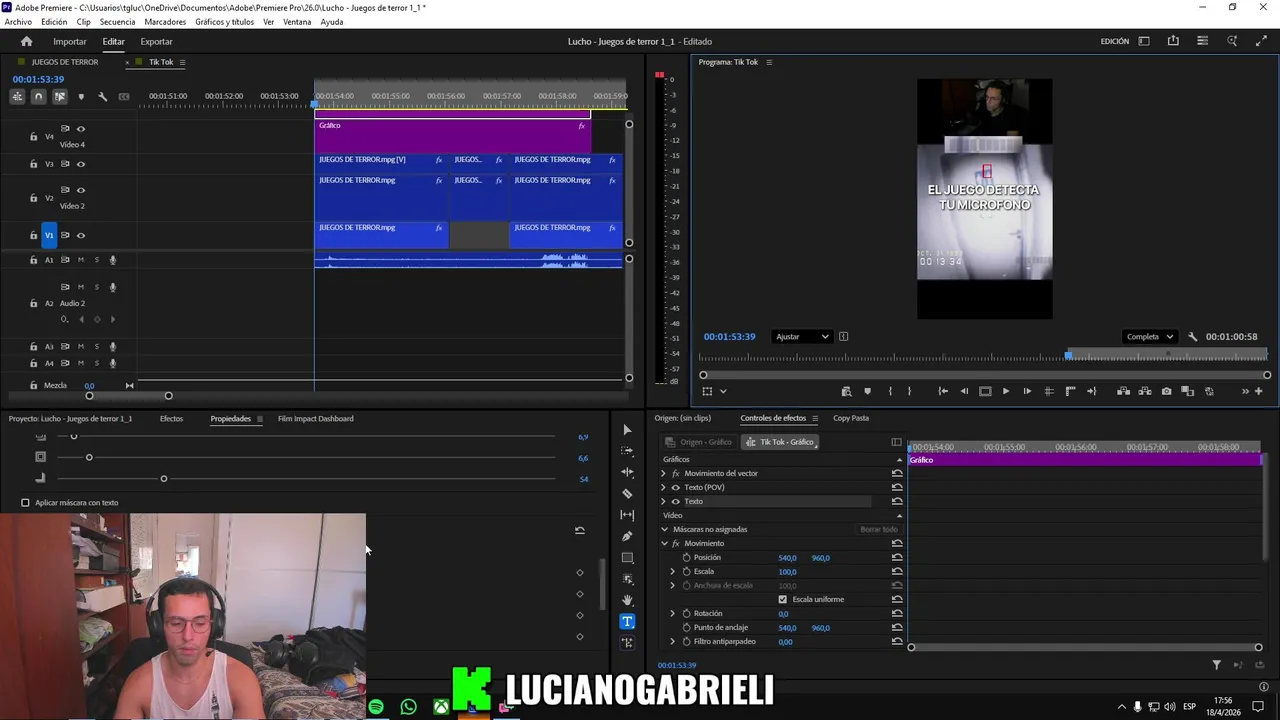This screenshot has height=720, width=1280.
Task: Open the Archivo menu
Action: click(18, 22)
